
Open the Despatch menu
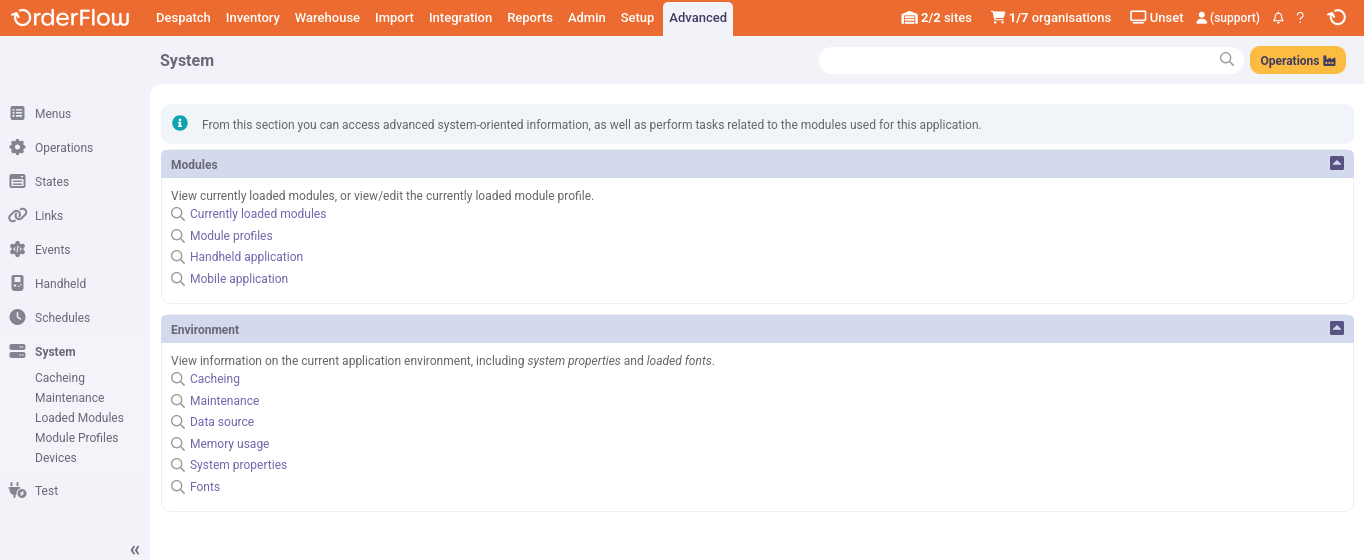[x=183, y=18]
